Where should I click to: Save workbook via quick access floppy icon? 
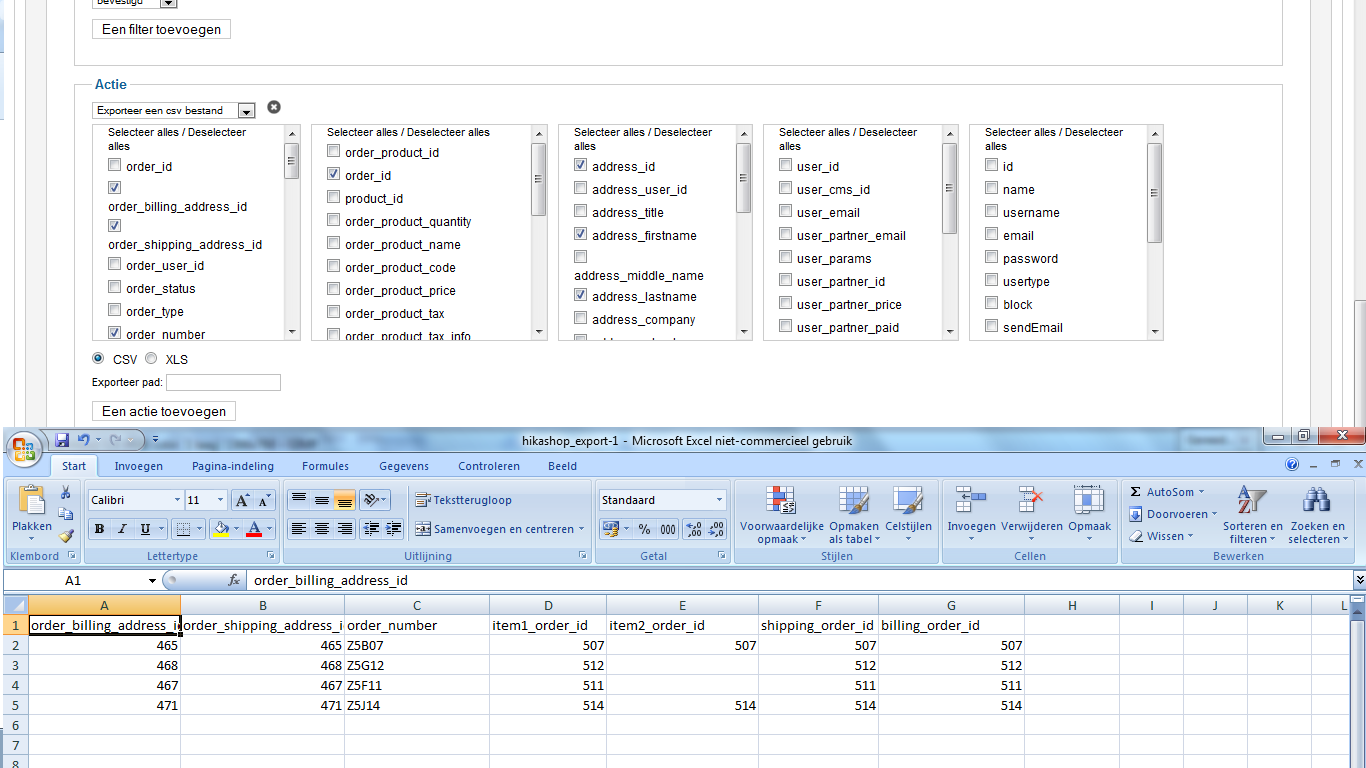pyautogui.click(x=62, y=440)
